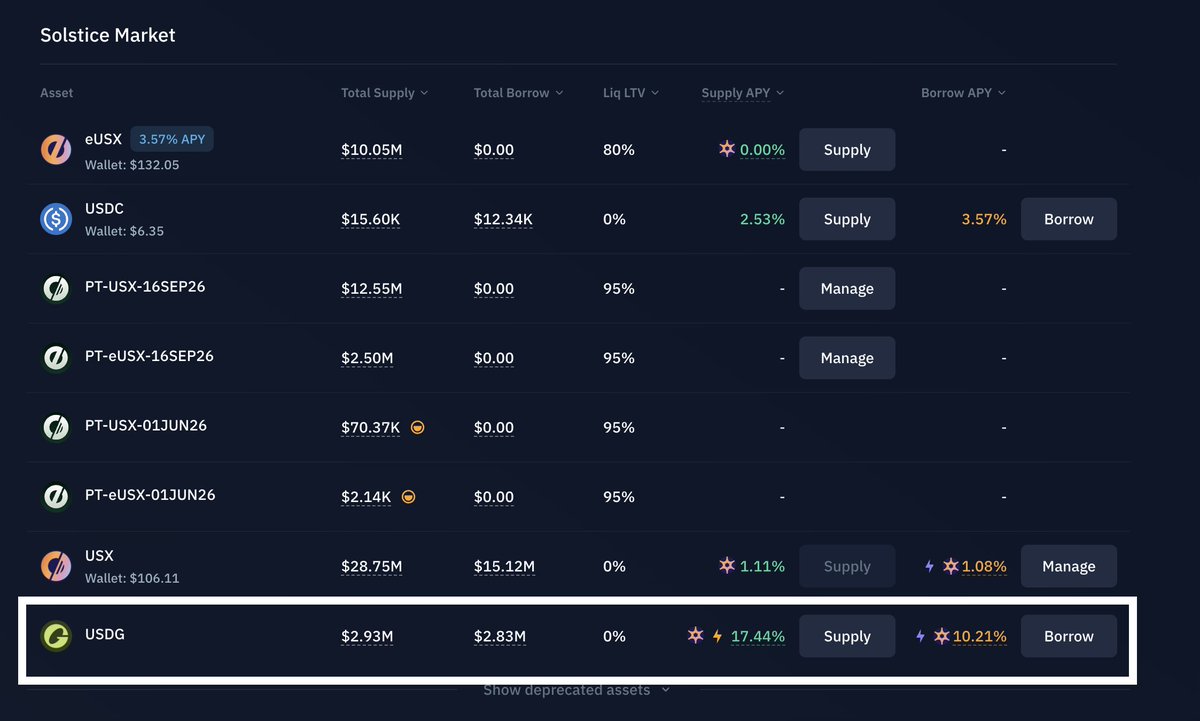Click the PT-eUSX-16SEP26 token icon
The height and width of the screenshot is (721, 1200).
pyautogui.click(x=56, y=358)
